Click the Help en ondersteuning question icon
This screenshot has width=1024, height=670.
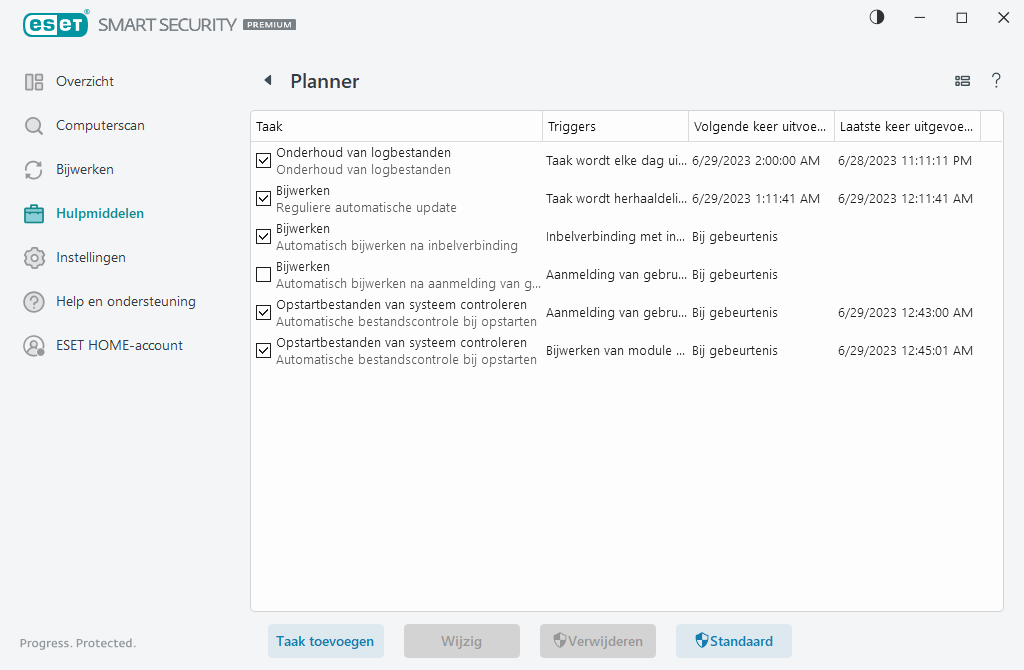[33, 301]
